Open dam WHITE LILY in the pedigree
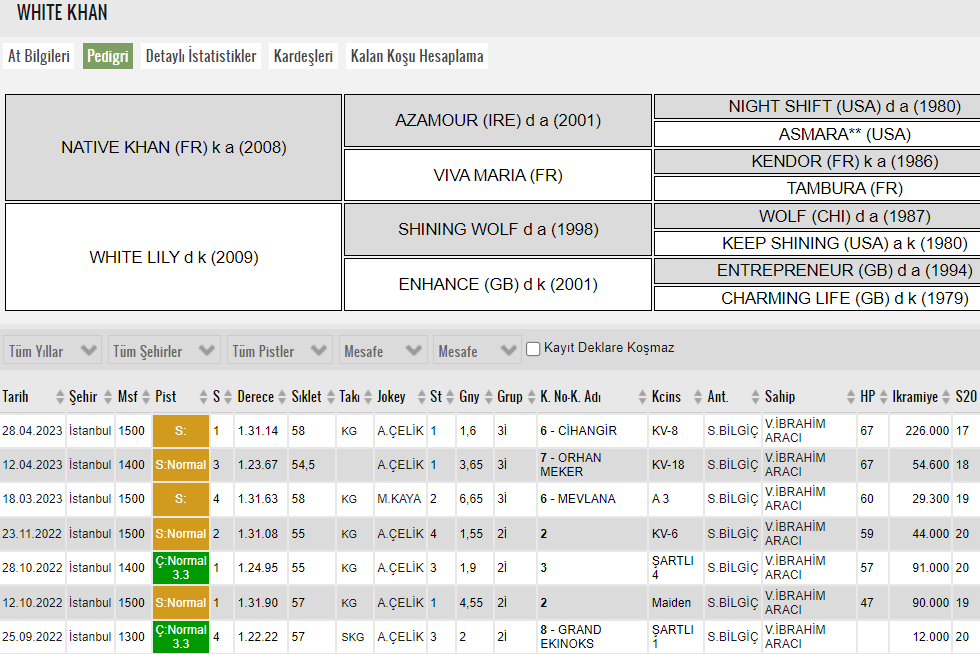The height and width of the screenshot is (654, 980). pos(174,257)
